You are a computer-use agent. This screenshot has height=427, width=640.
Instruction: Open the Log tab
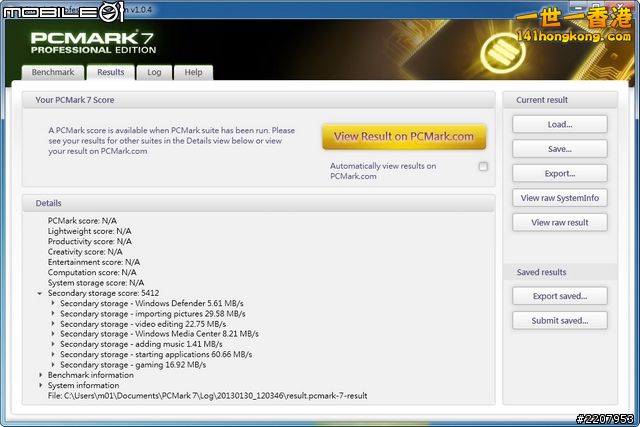point(154,72)
